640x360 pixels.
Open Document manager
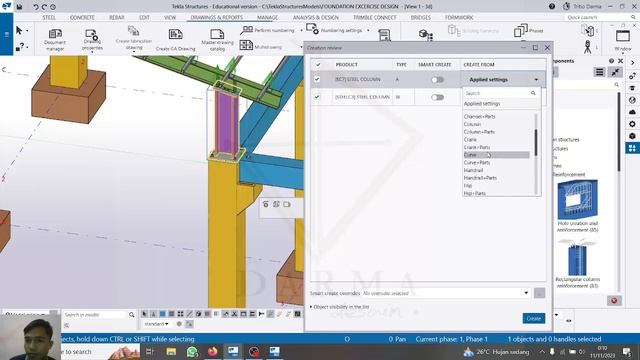[55, 39]
